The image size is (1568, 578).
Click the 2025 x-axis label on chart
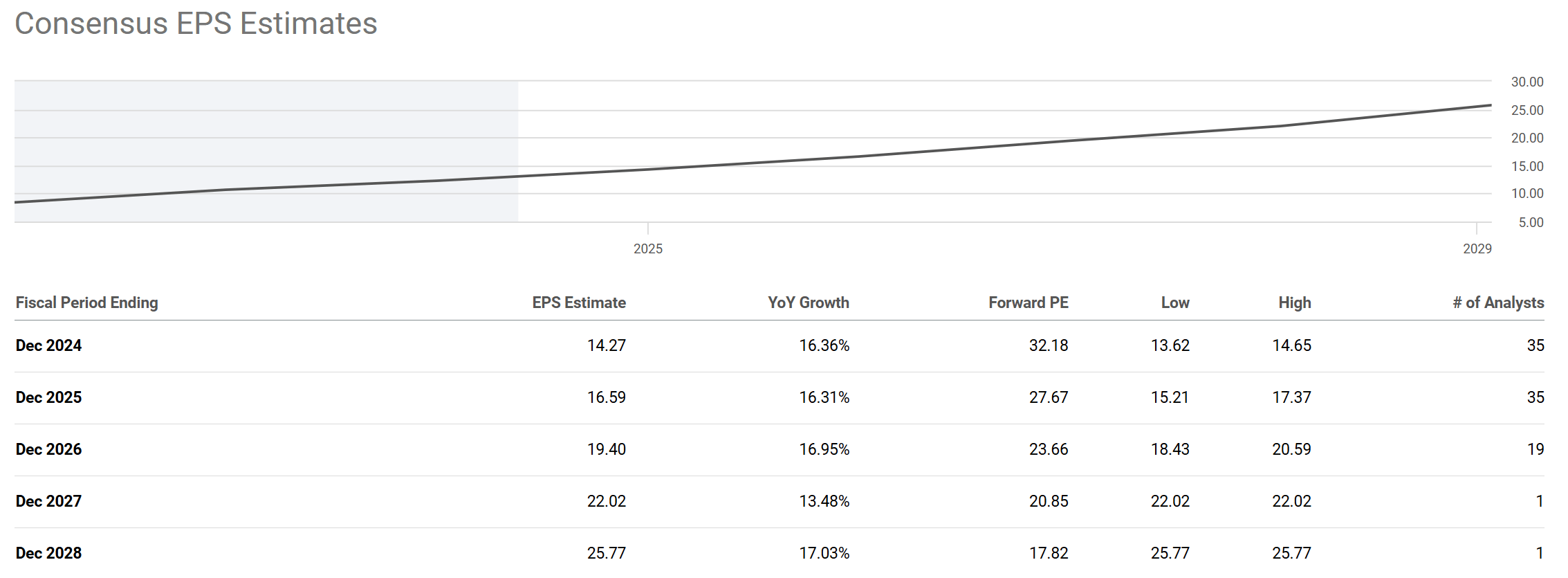coord(647,249)
